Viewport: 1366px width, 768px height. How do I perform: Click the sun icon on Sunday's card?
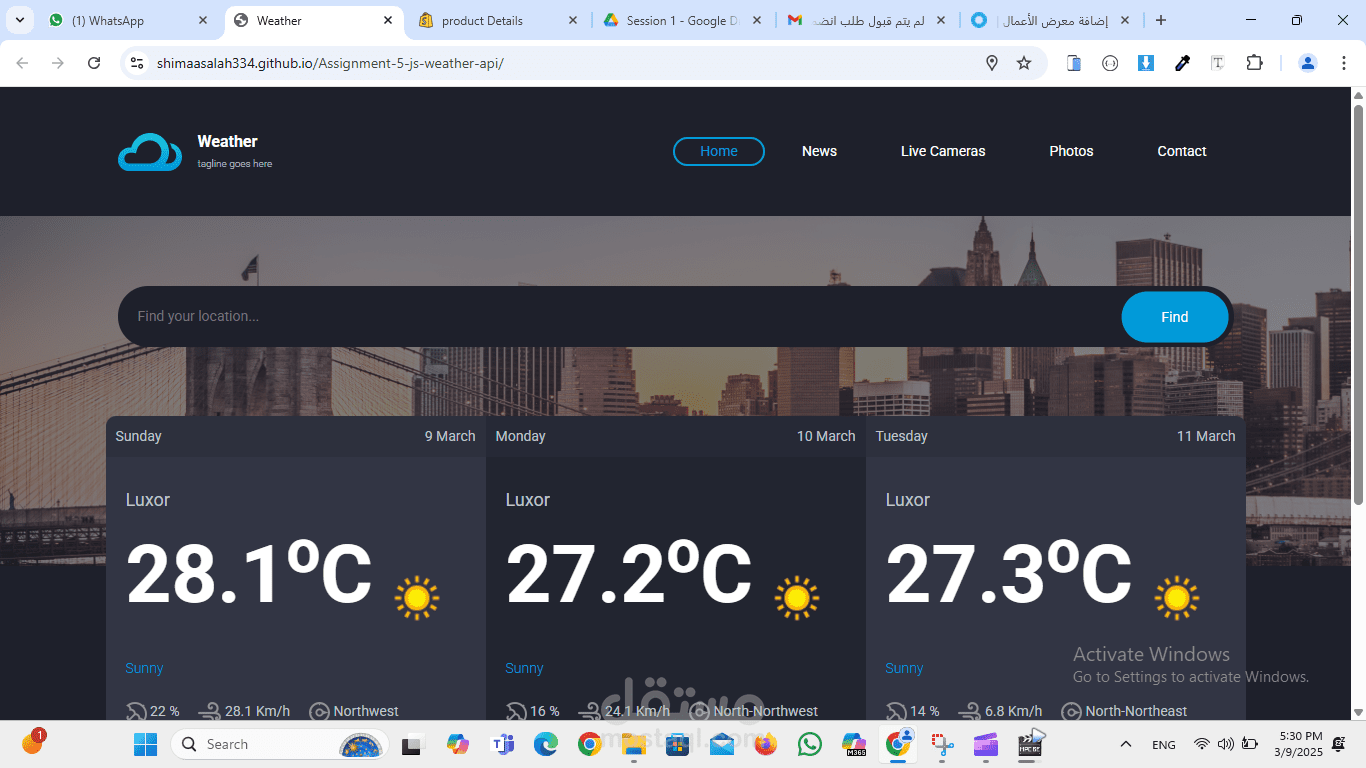click(417, 598)
